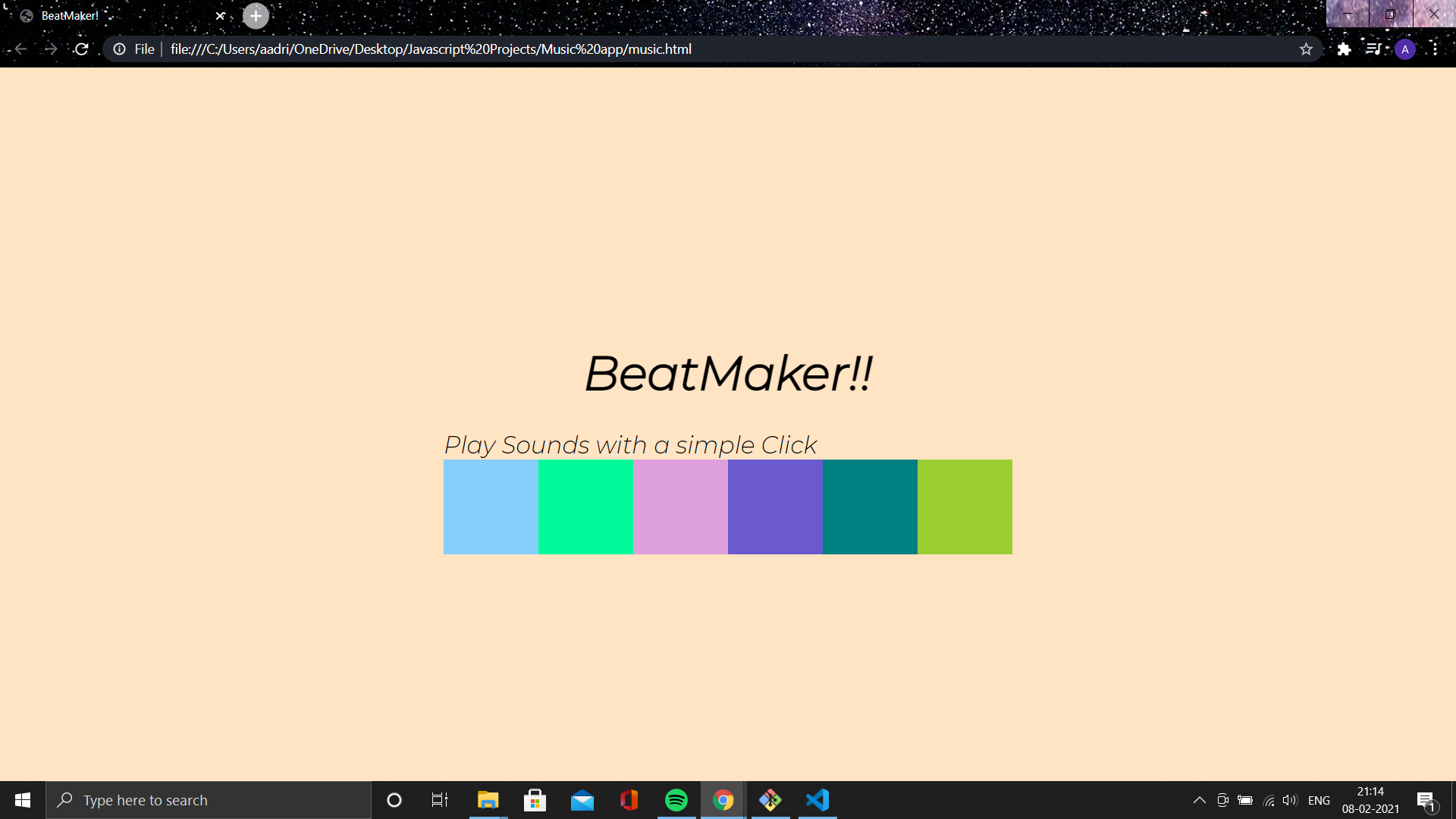The width and height of the screenshot is (1456, 819).
Task: Open Chrome's media controls icon
Action: [1374, 49]
